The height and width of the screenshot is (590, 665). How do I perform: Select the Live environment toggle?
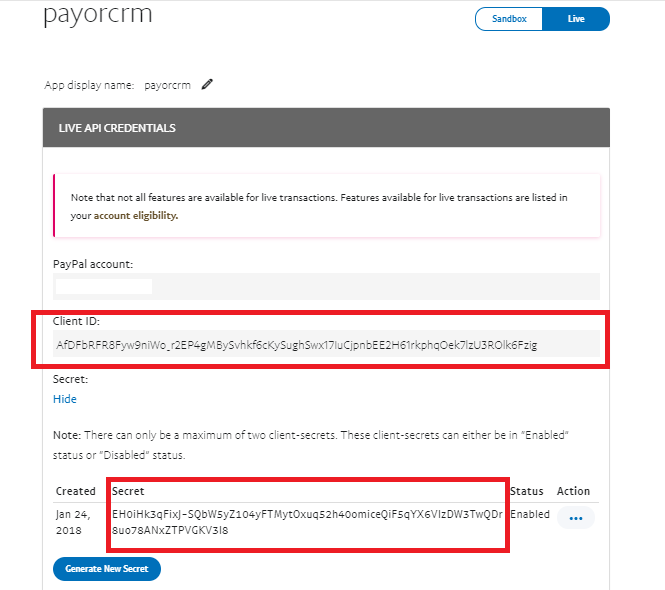point(576,19)
